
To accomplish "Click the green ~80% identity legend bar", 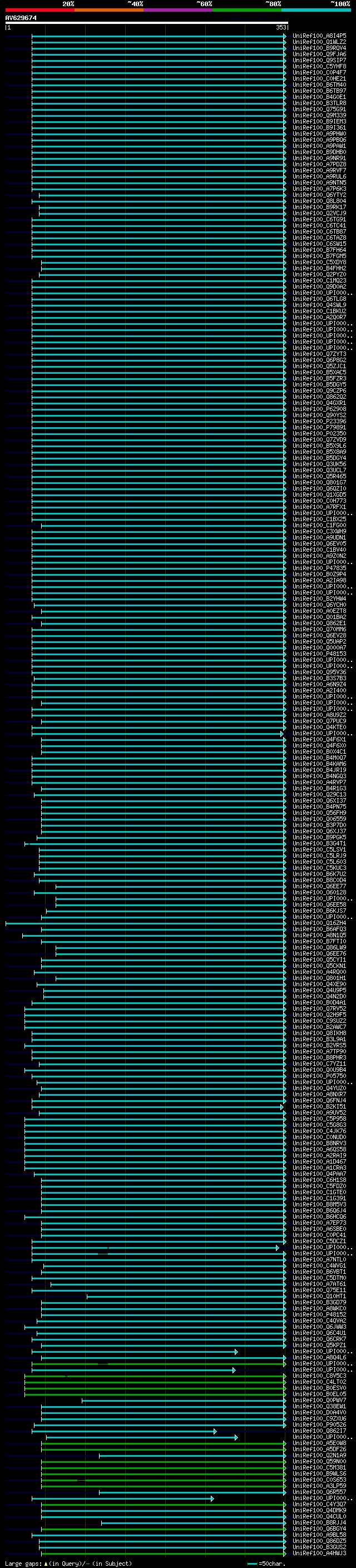I will (x=247, y=10).
